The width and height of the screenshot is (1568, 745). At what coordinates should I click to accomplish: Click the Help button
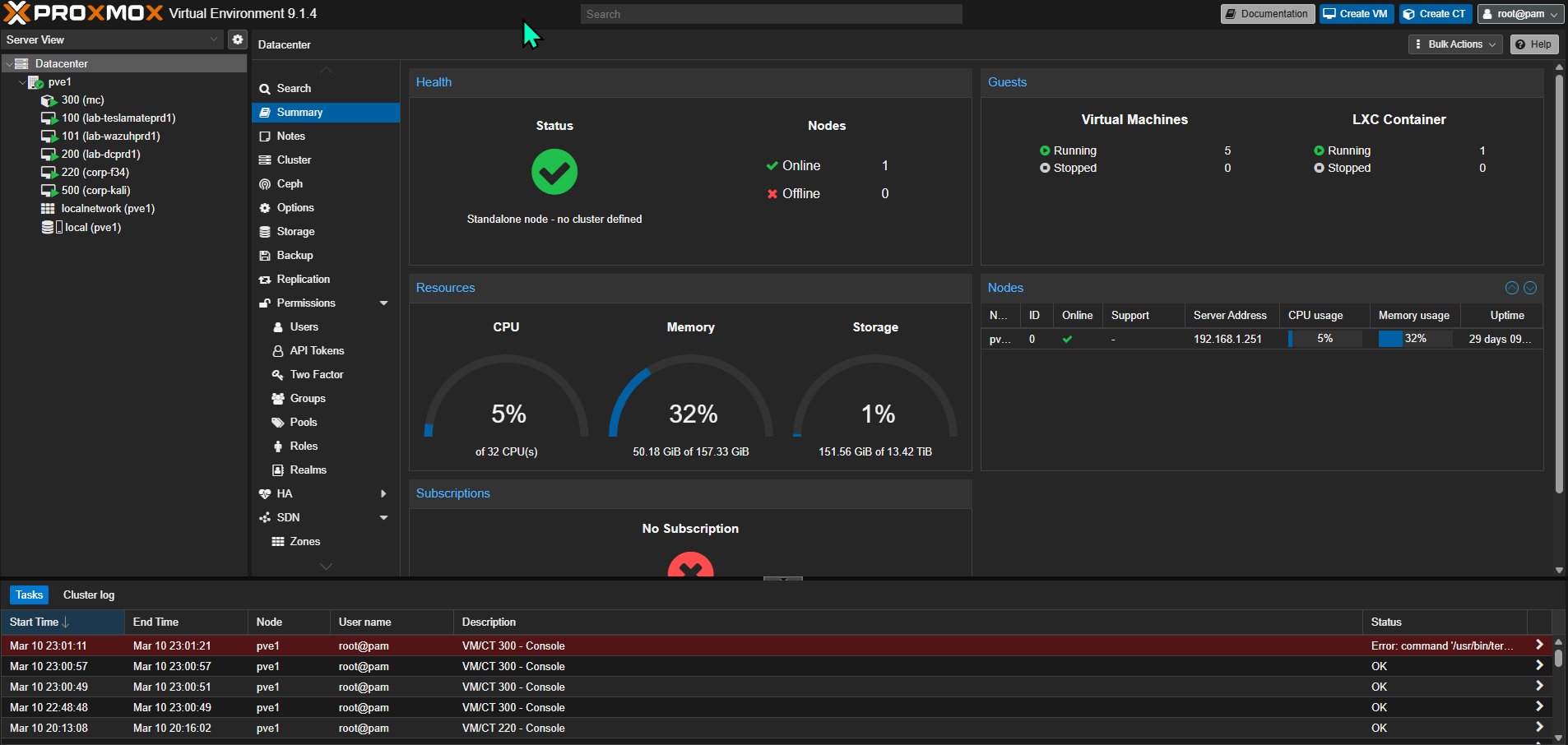pos(1534,44)
